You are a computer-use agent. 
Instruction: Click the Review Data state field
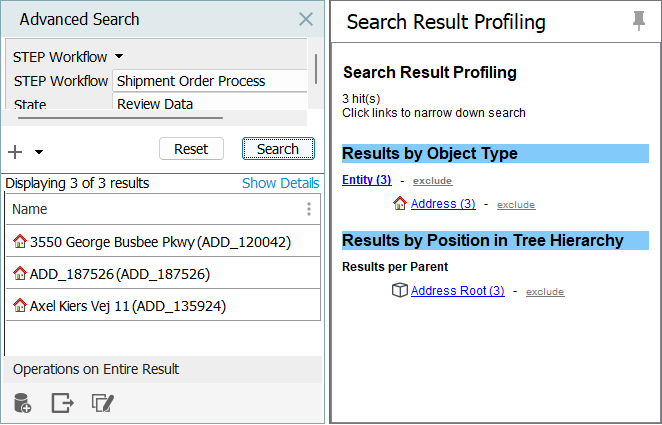click(195, 104)
